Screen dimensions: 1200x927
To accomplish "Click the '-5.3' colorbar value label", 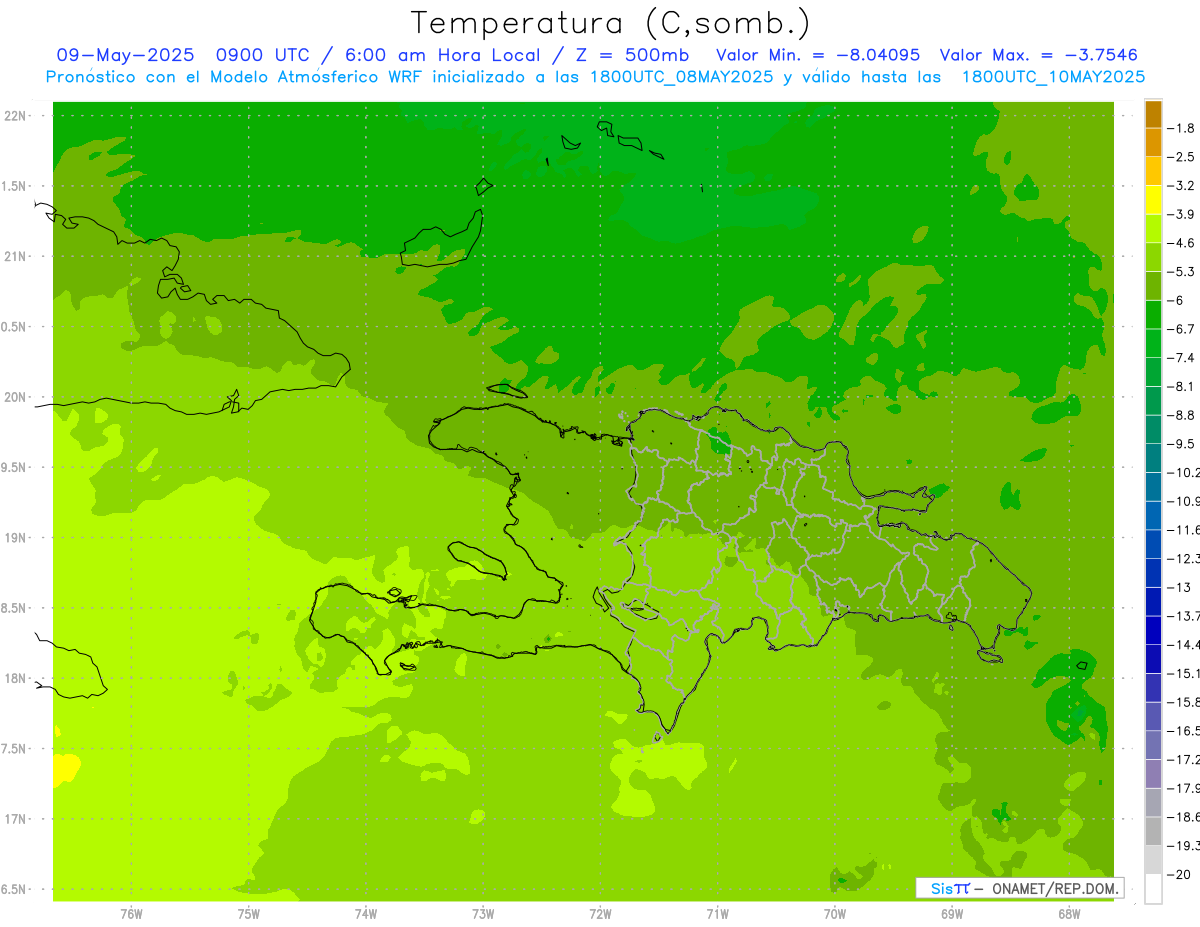I will pos(1181,271).
